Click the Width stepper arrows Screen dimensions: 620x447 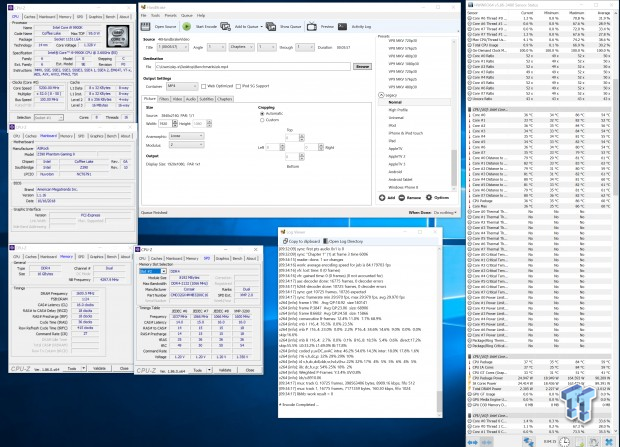click(175, 124)
